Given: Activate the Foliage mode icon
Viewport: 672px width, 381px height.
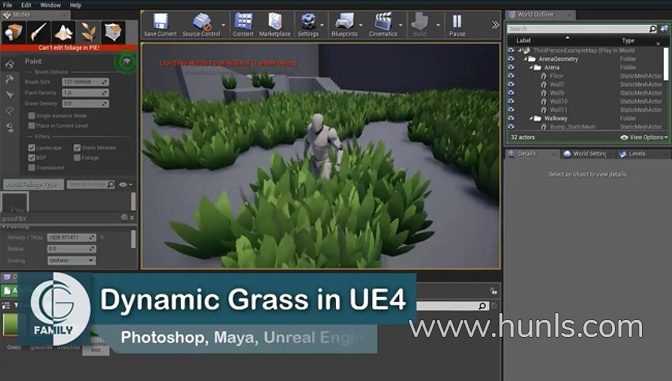Looking at the screenshot, I should (x=88, y=32).
